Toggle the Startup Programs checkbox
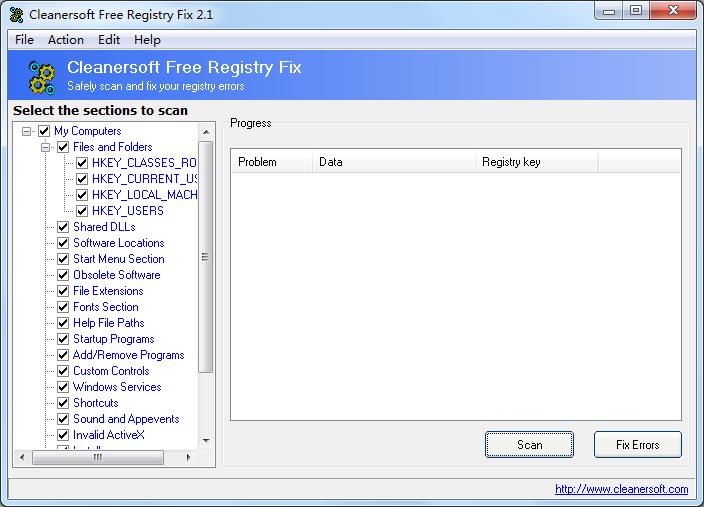The width and height of the screenshot is (704, 507). click(x=63, y=339)
